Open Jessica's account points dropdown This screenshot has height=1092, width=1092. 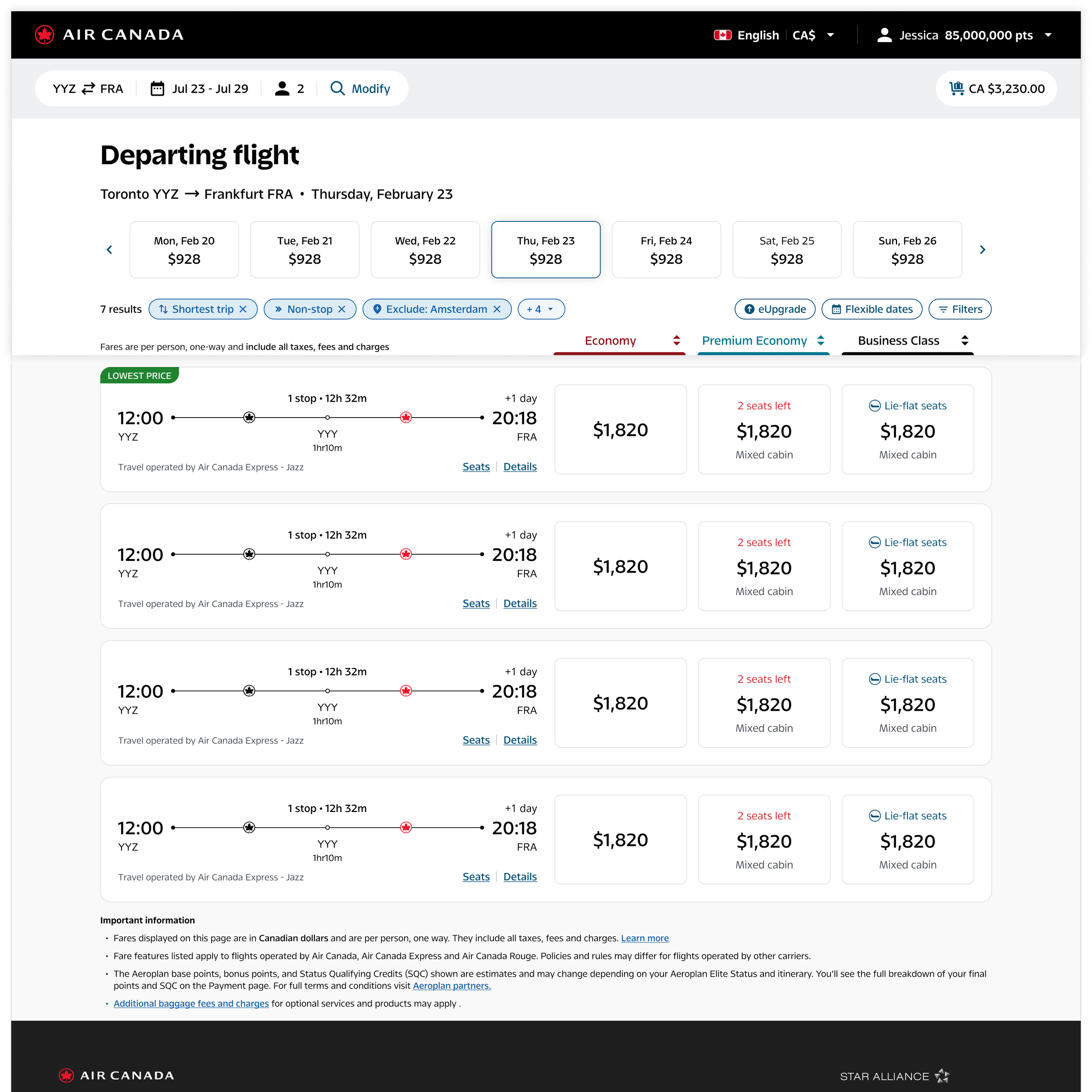click(x=1048, y=35)
